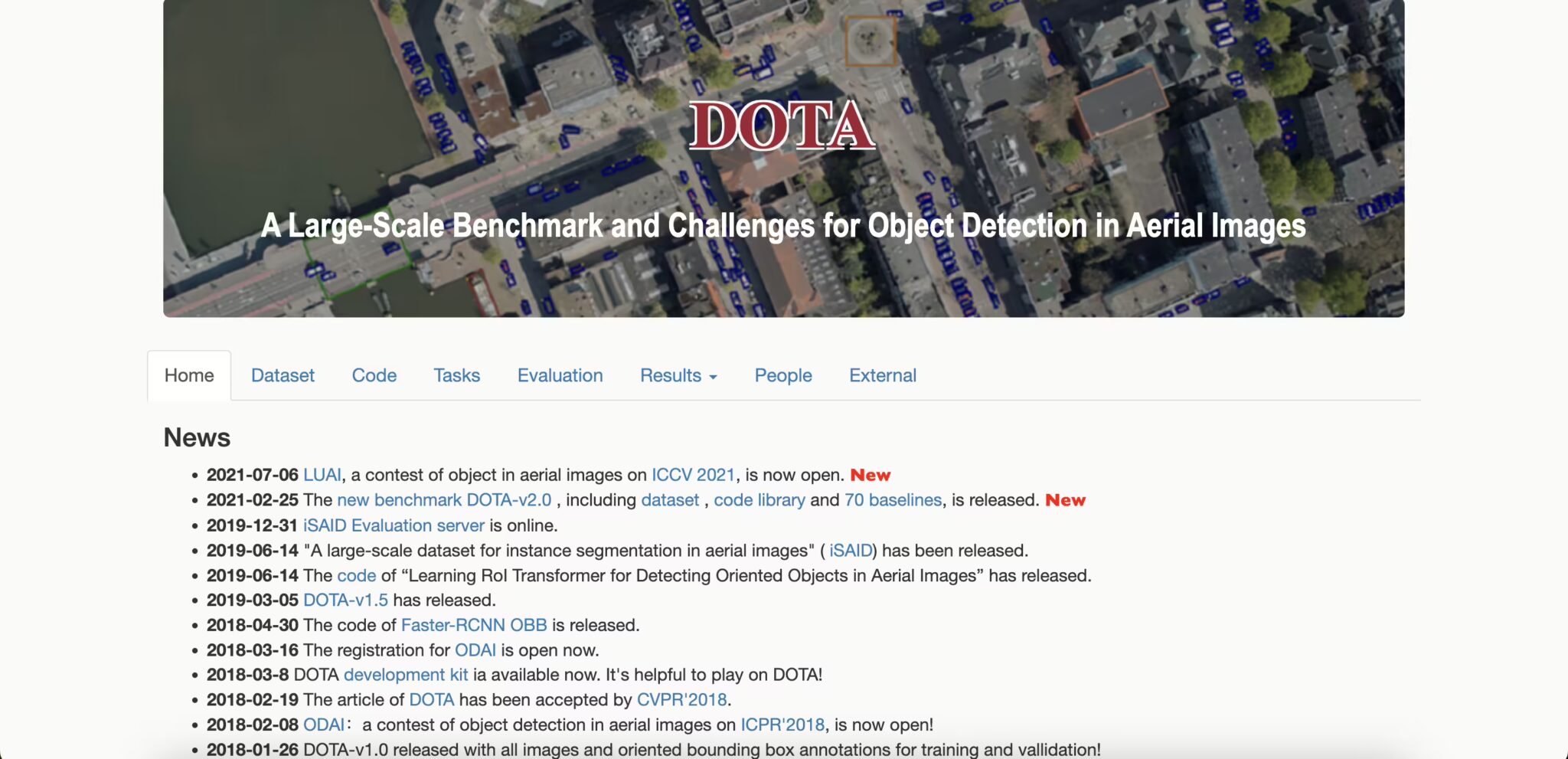
Task: Expand the Results dropdown menu
Action: pos(677,375)
